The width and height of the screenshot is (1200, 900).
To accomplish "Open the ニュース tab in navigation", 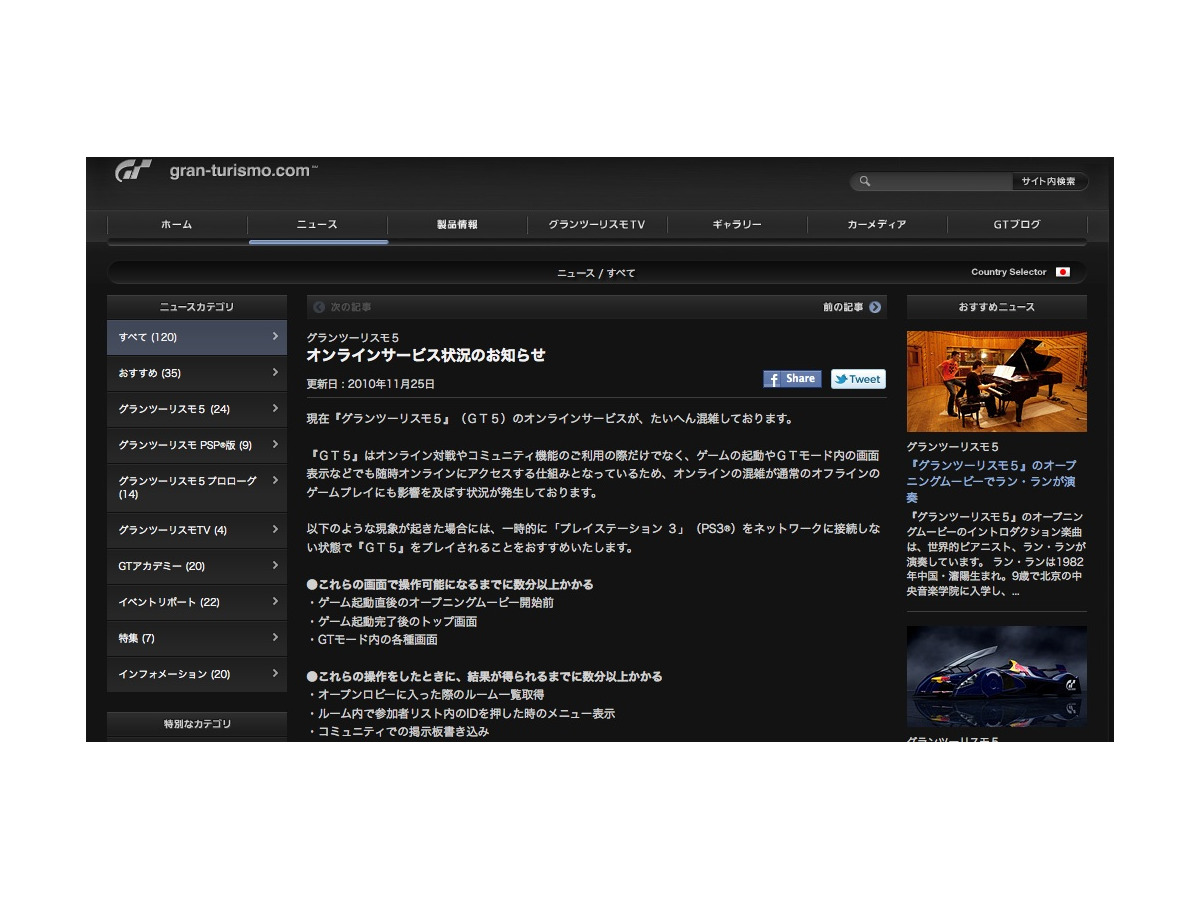I will pos(317,225).
